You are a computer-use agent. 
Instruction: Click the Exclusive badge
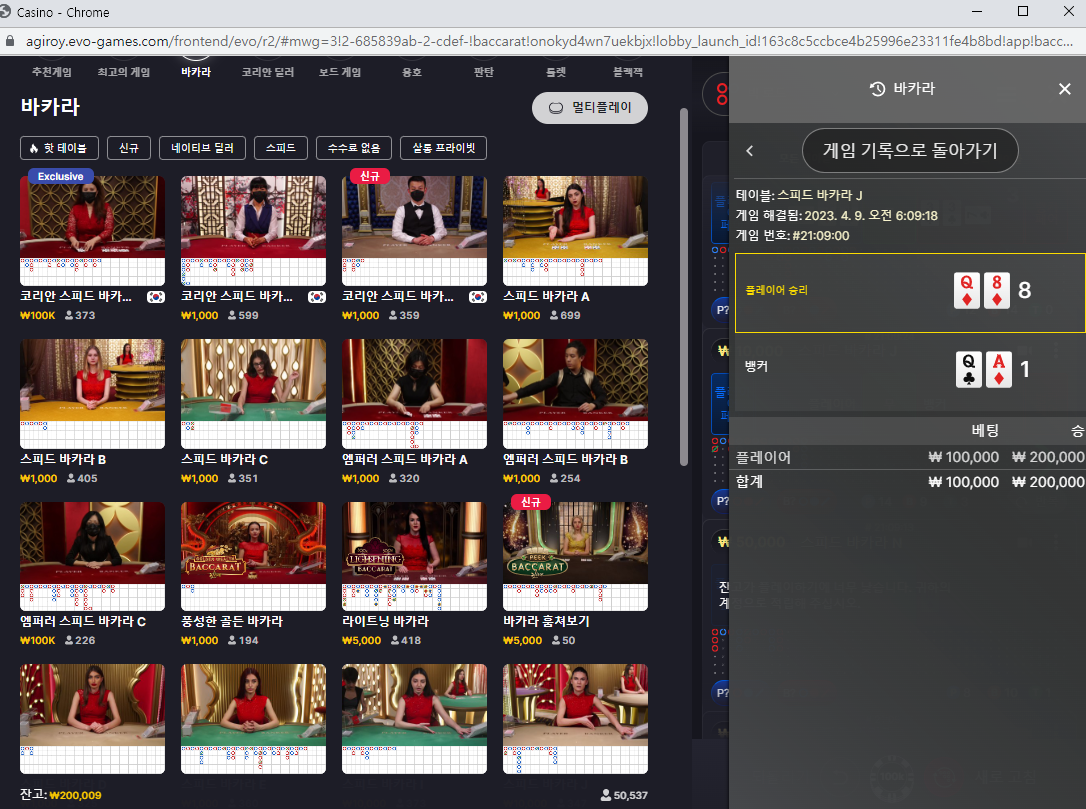(x=60, y=176)
